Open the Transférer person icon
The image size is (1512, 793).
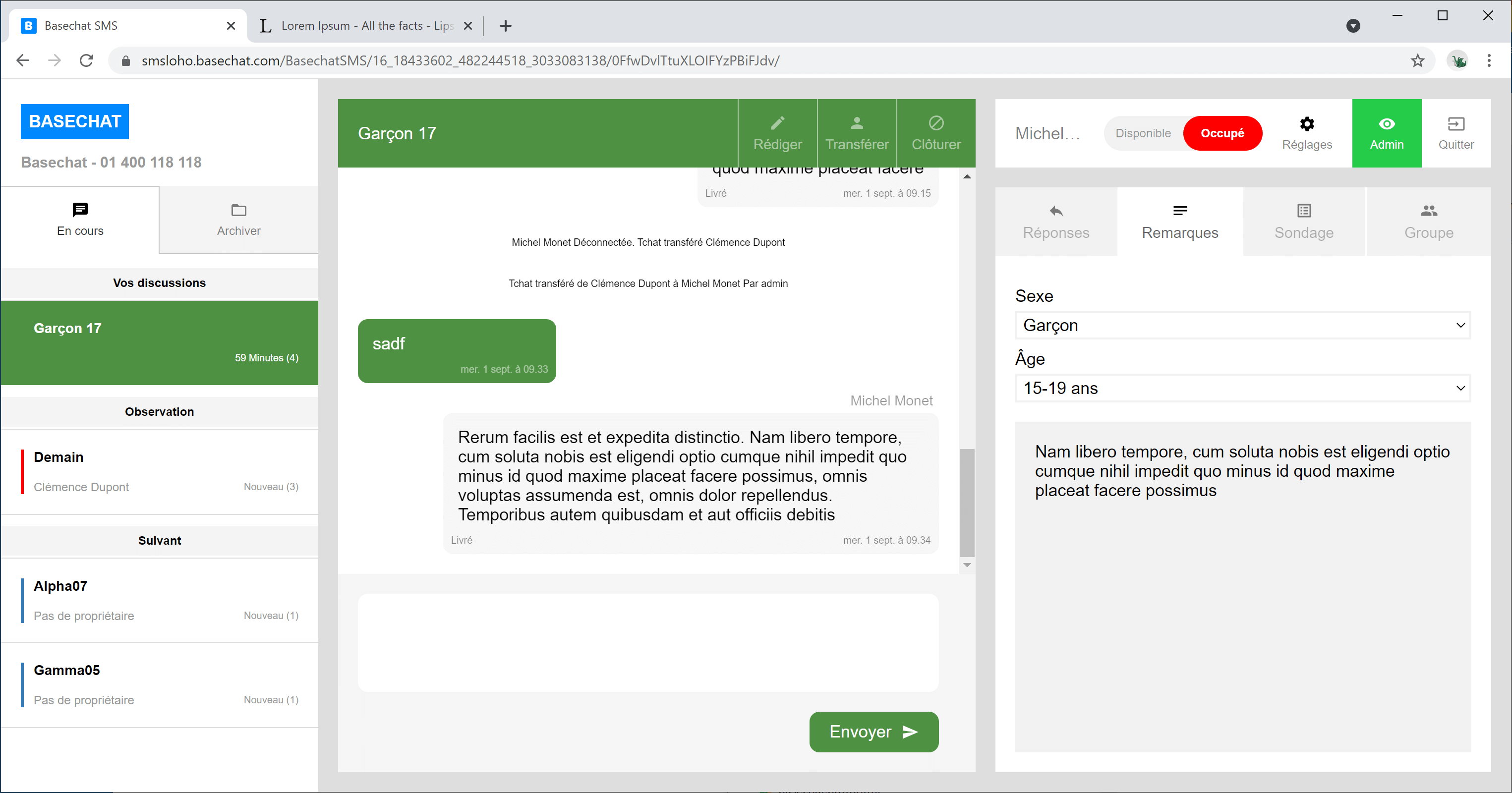point(856,123)
